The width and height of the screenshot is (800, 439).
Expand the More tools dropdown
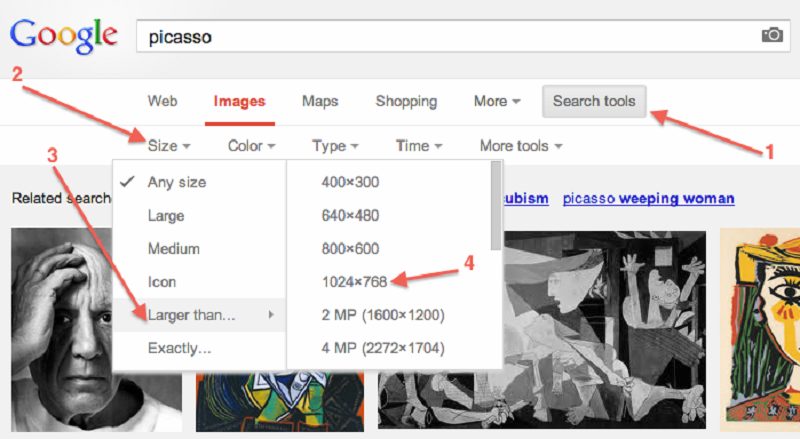point(520,146)
